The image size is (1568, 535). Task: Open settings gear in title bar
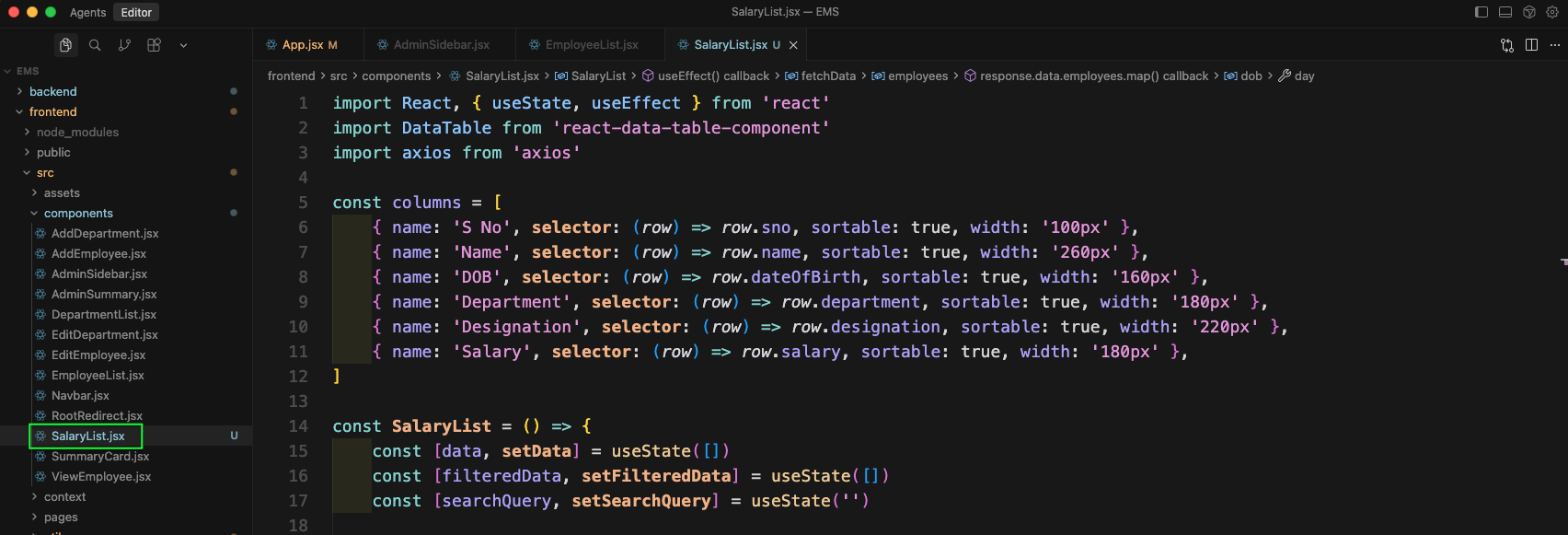click(x=1552, y=12)
